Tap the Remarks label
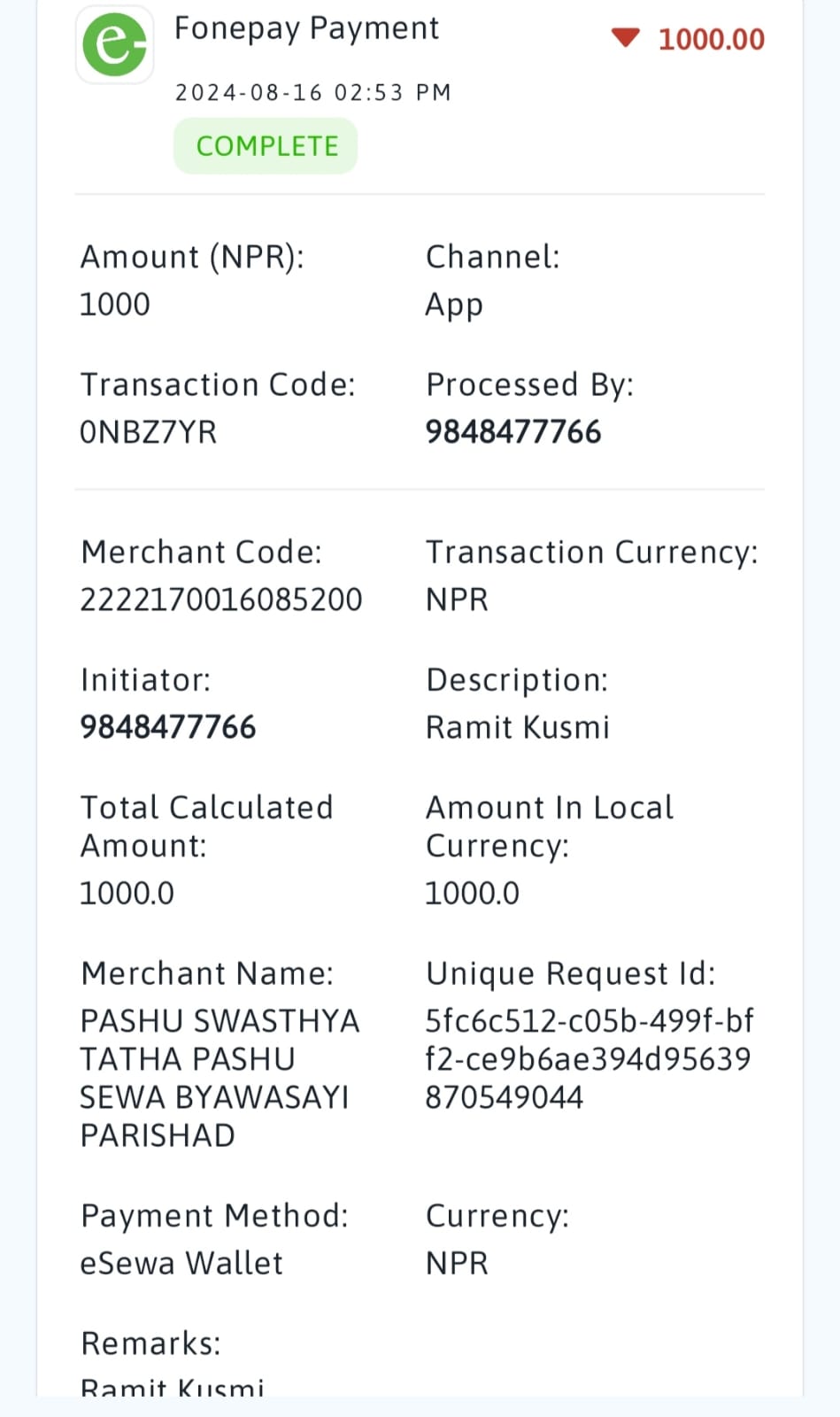Image resolution: width=840 pixels, height=1417 pixels. tap(150, 1343)
